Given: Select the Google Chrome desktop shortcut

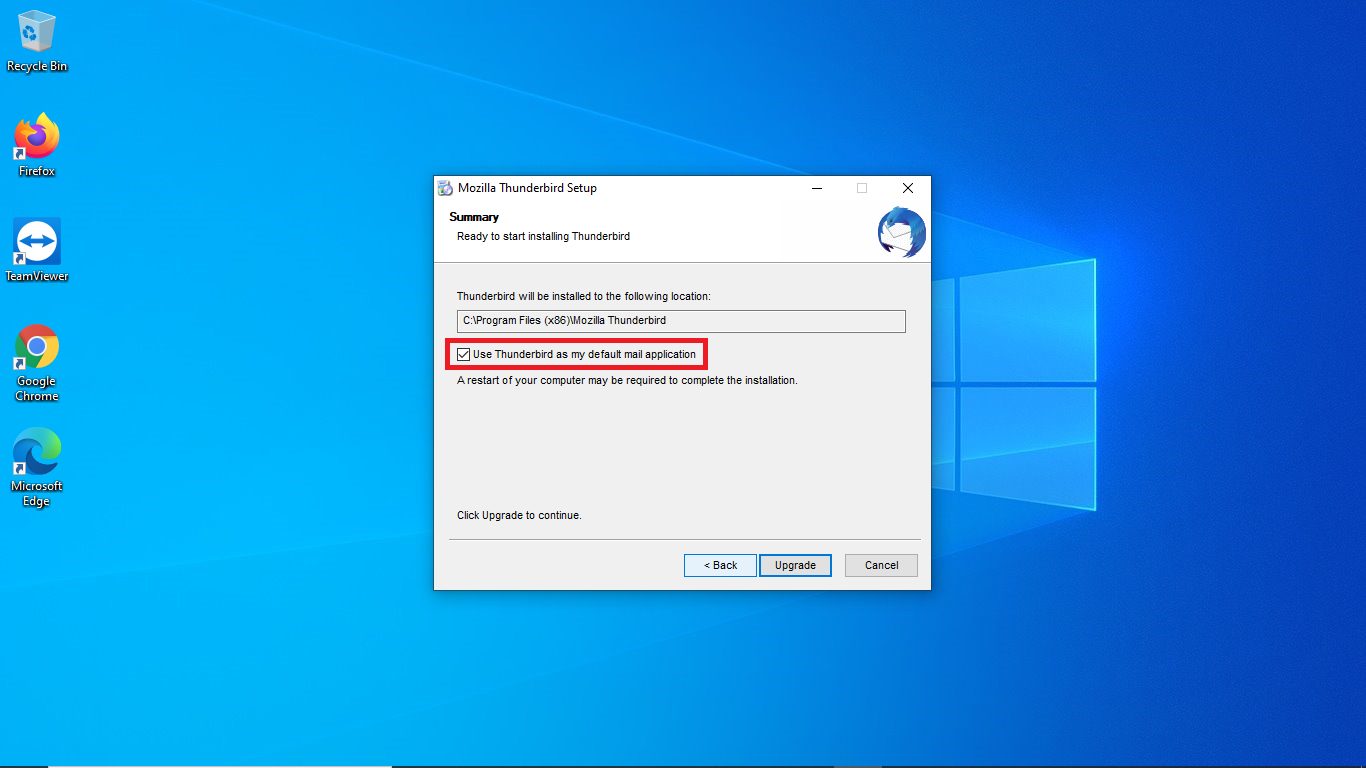Looking at the screenshot, I should [x=37, y=363].
